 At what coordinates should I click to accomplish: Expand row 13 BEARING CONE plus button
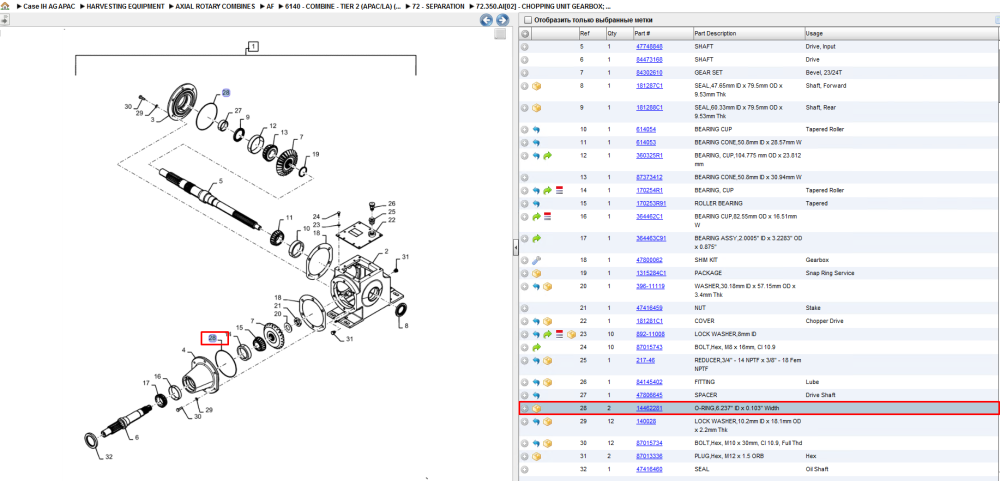point(525,177)
